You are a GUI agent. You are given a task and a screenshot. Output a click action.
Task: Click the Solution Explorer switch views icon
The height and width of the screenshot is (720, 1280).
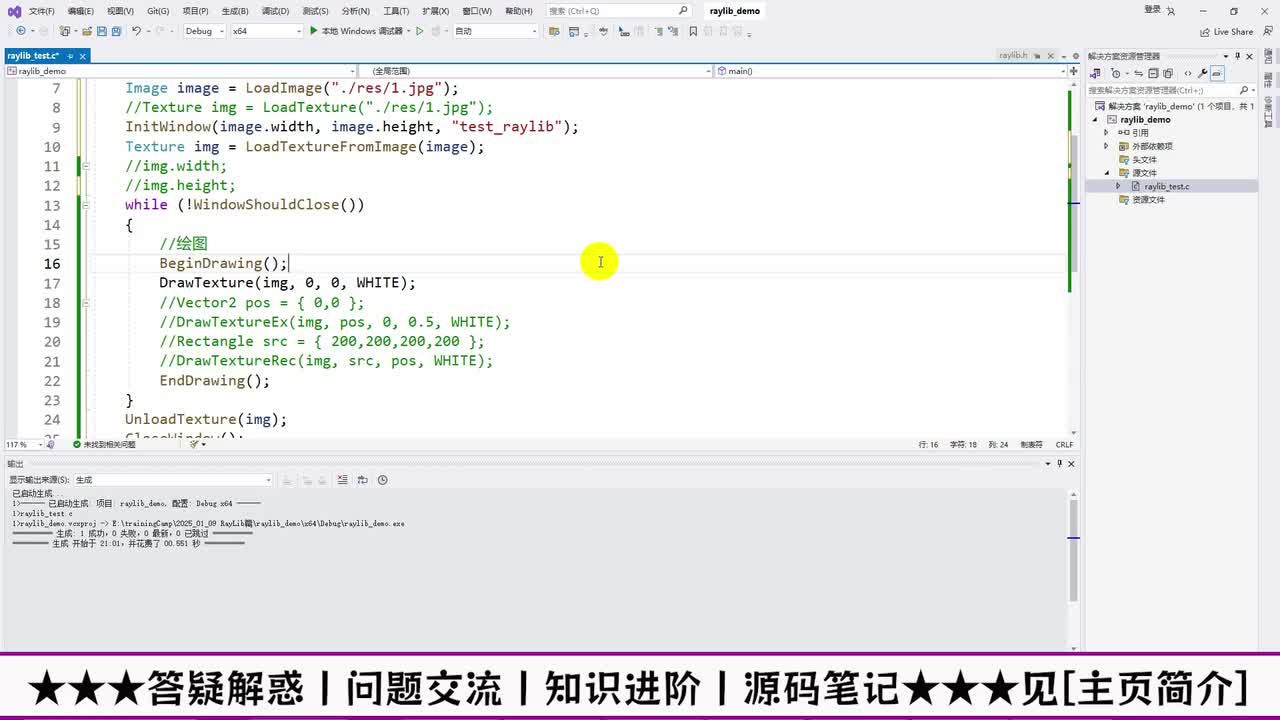1096,73
